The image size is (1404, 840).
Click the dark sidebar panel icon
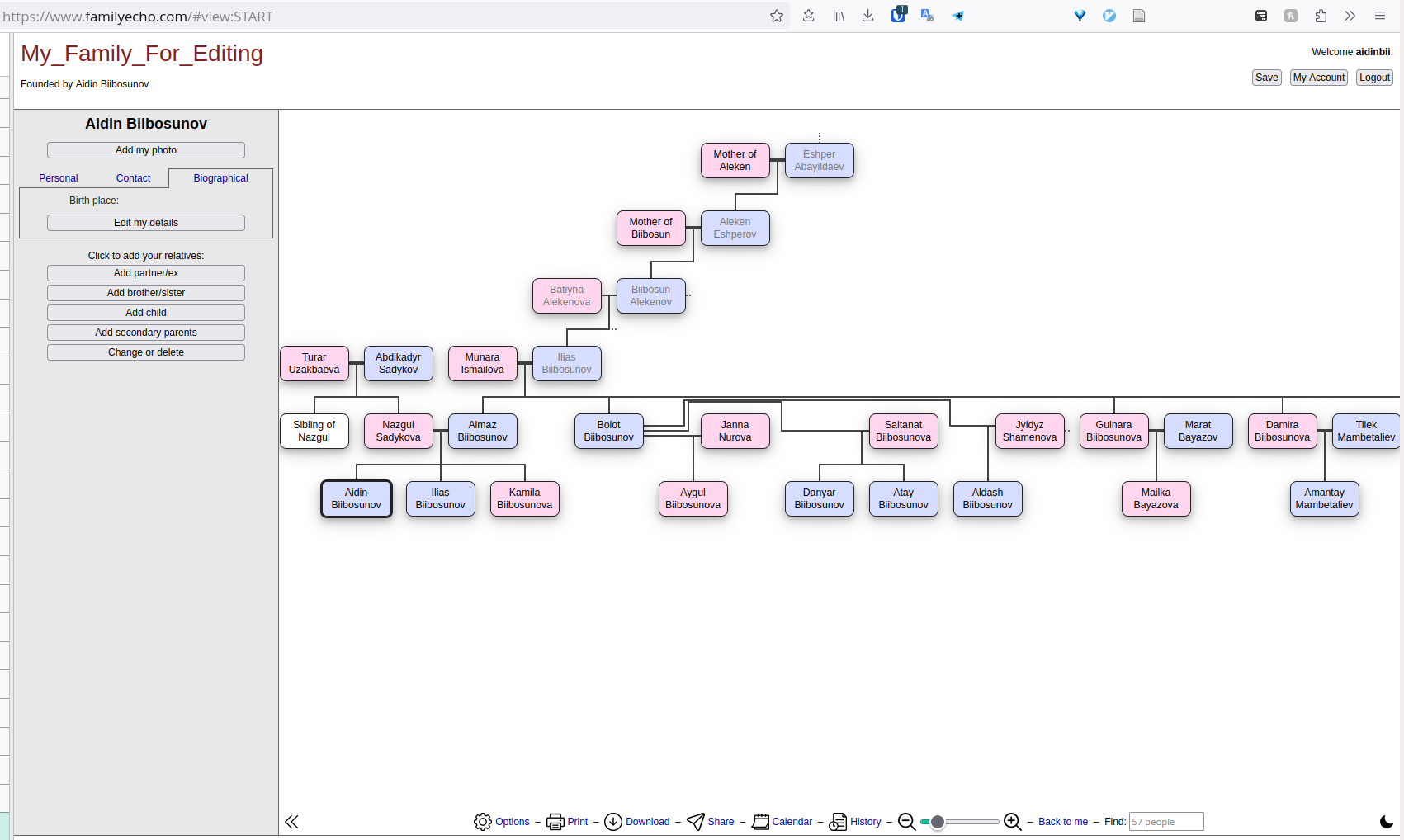(x=1261, y=16)
